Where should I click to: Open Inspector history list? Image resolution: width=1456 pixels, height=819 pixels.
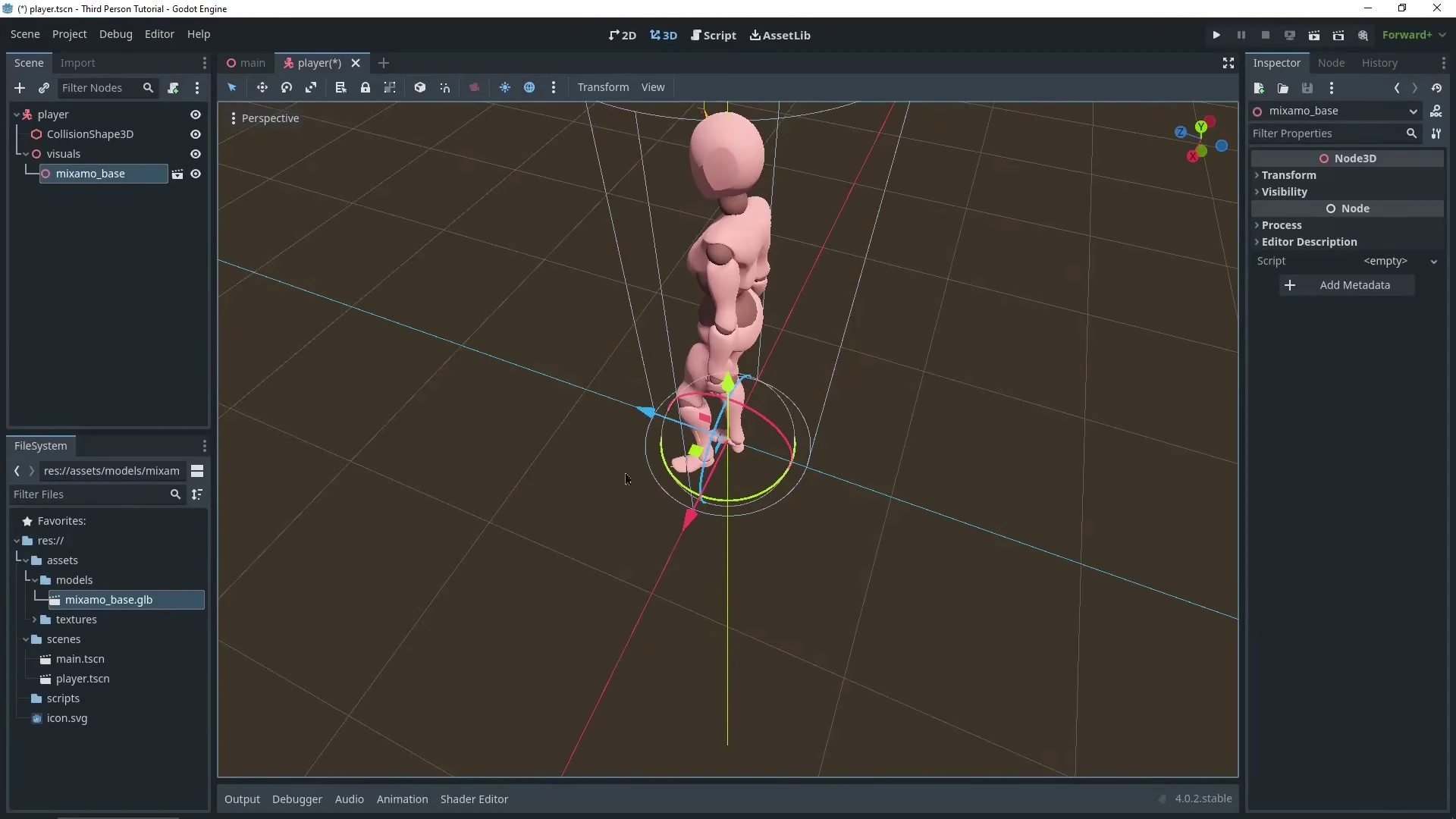(x=1437, y=88)
